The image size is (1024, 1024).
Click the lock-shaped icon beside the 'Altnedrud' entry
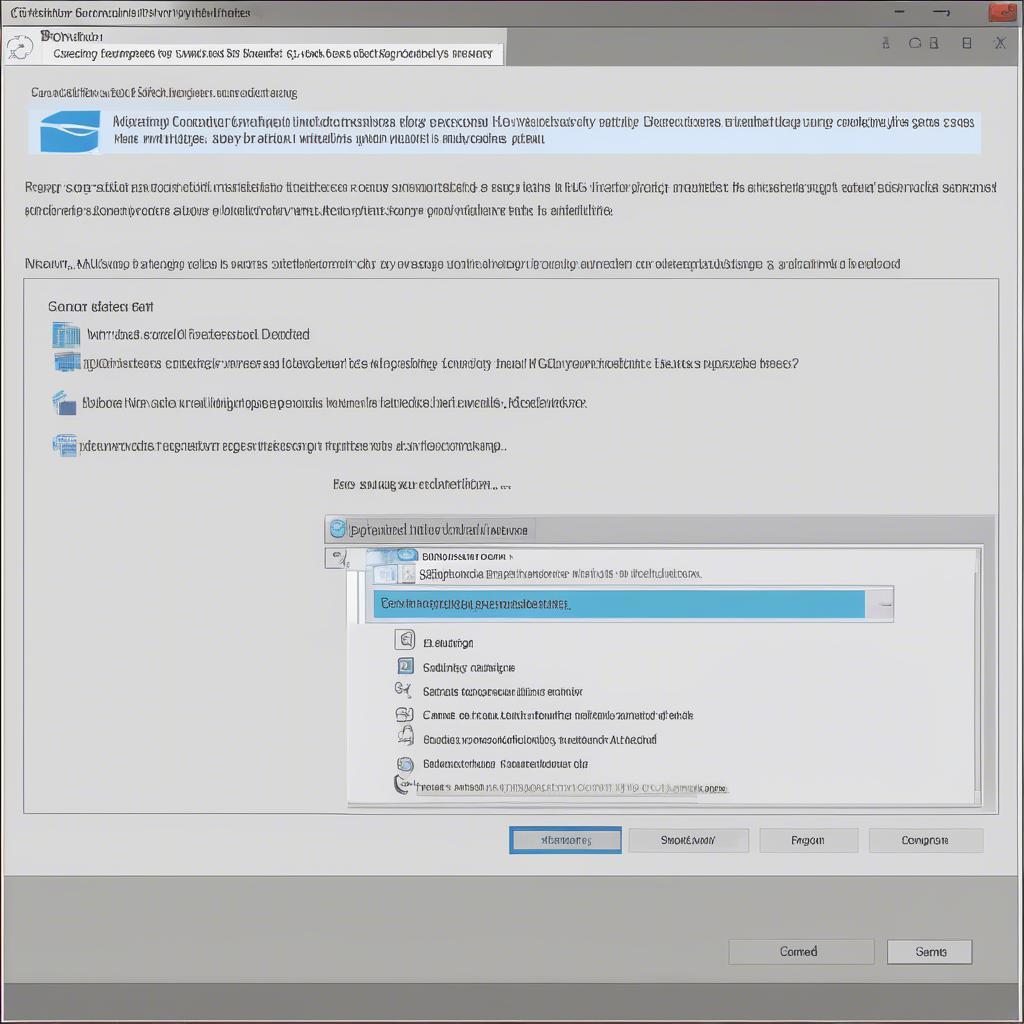point(406,736)
